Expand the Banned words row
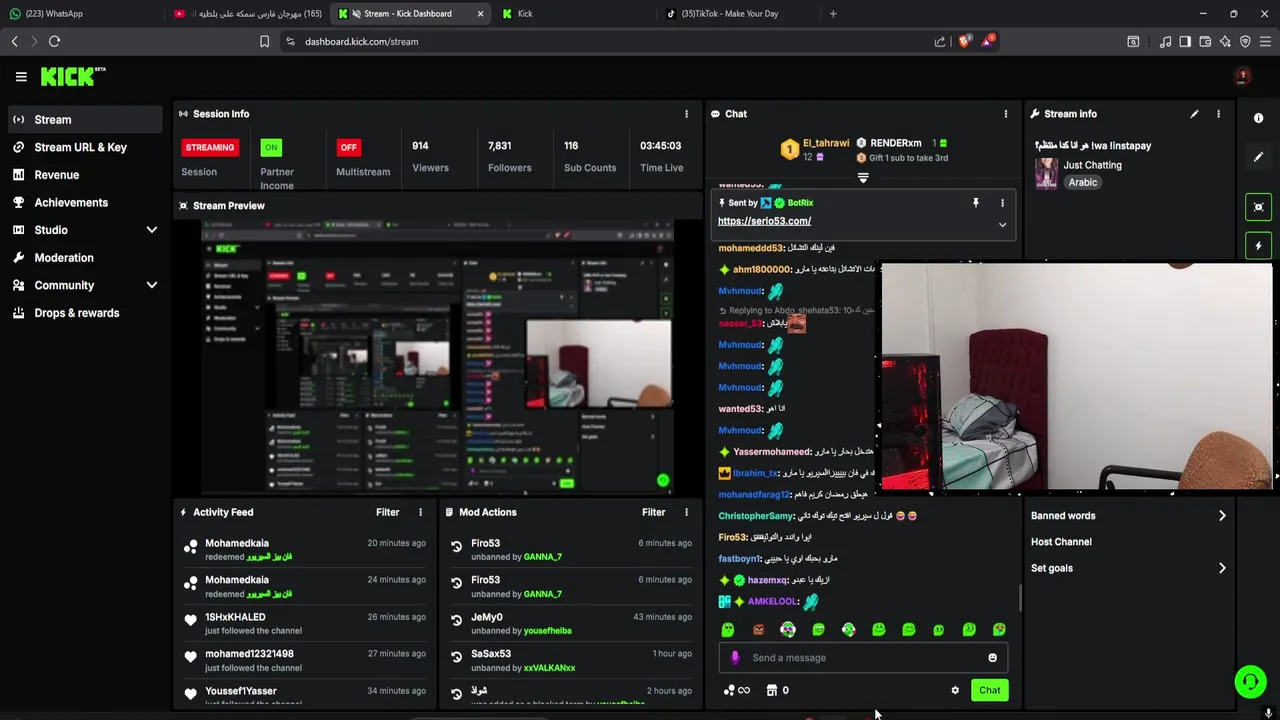The image size is (1280, 720). (1128, 516)
